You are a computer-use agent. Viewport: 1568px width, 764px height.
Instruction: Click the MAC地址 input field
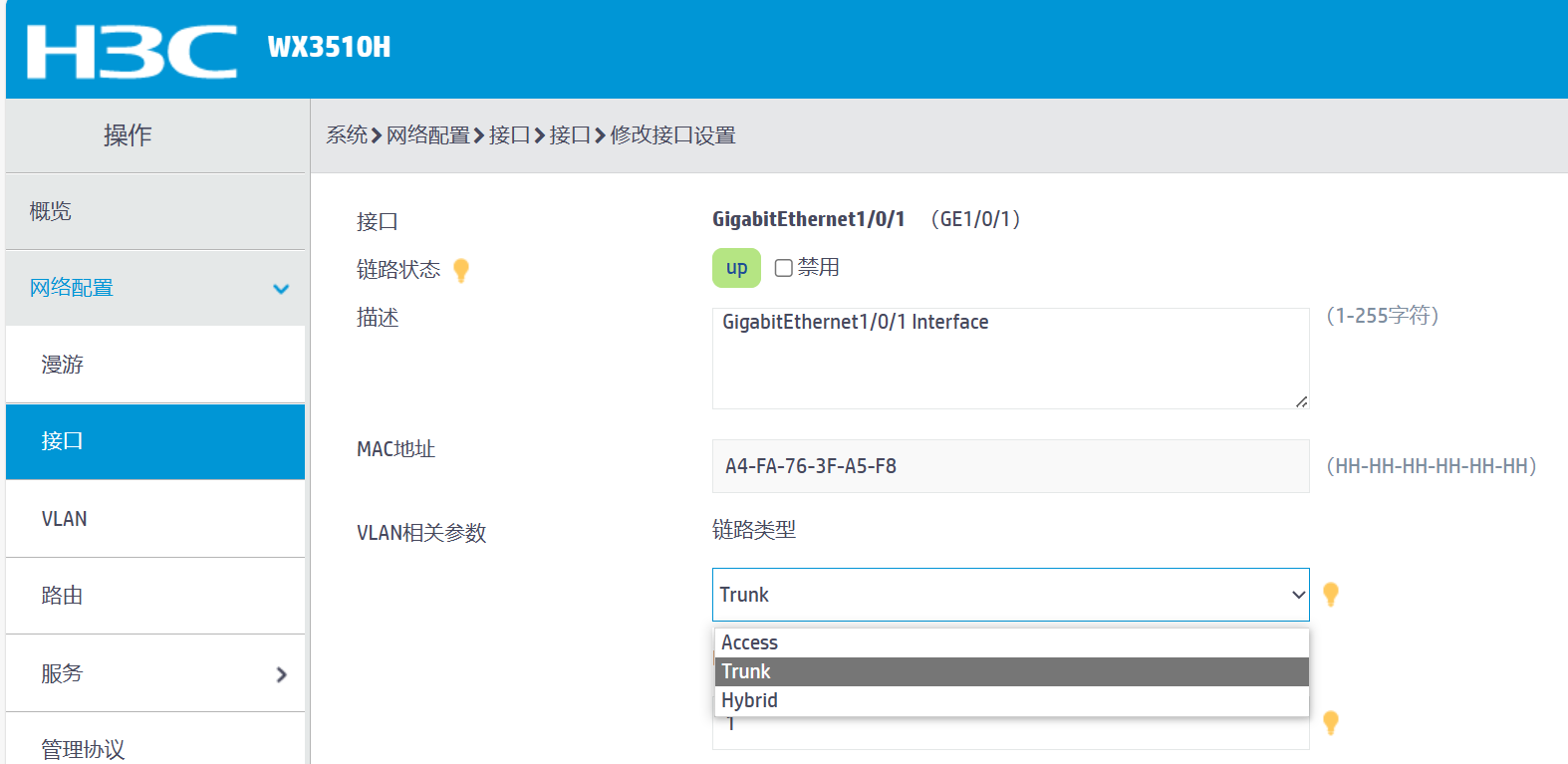tap(1010, 466)
